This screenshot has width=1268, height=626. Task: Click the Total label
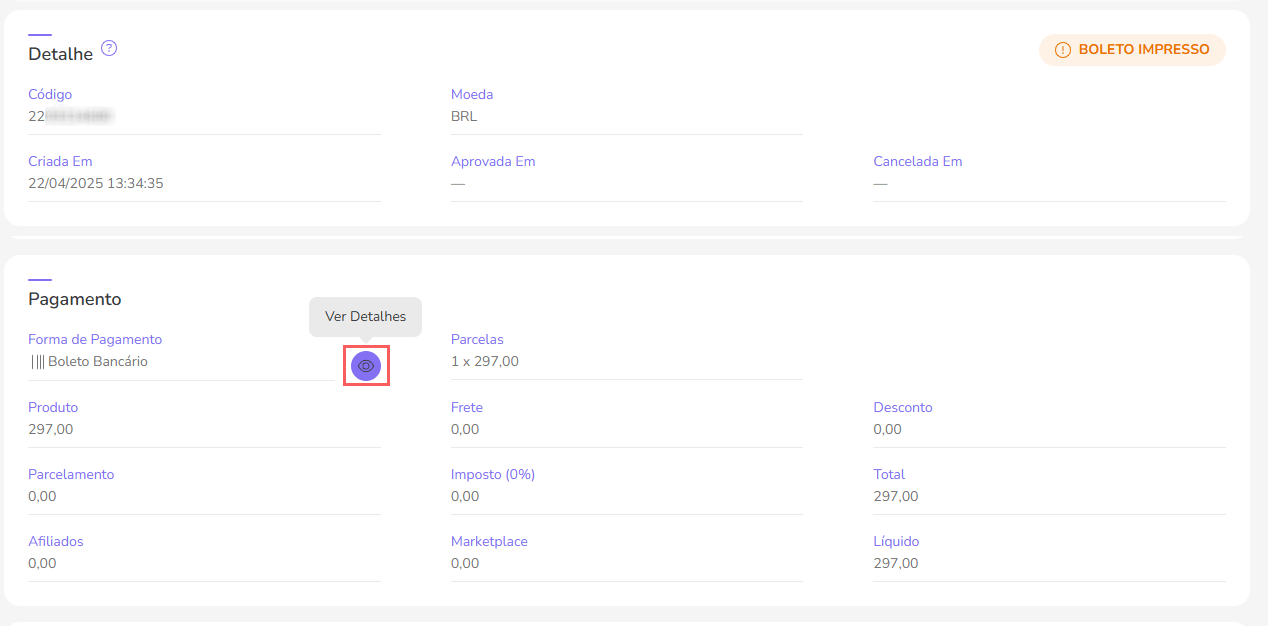(x=889, y=474)
